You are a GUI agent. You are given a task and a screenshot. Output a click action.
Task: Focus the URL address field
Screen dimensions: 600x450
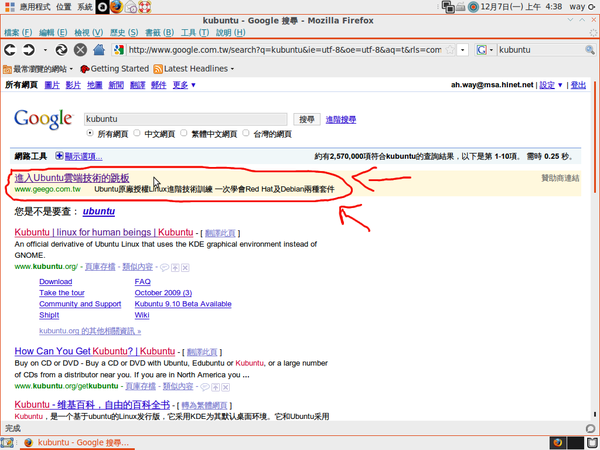[285, 50]
